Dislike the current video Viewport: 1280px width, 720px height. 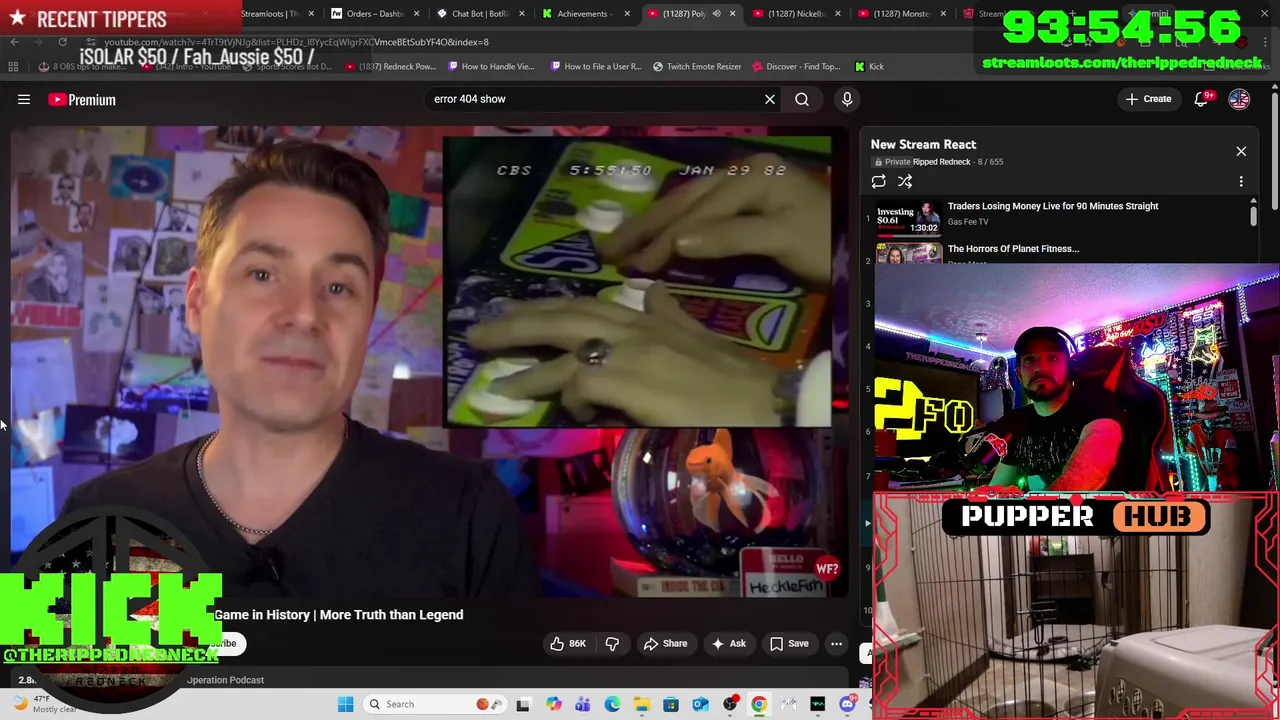coord(612,644)
